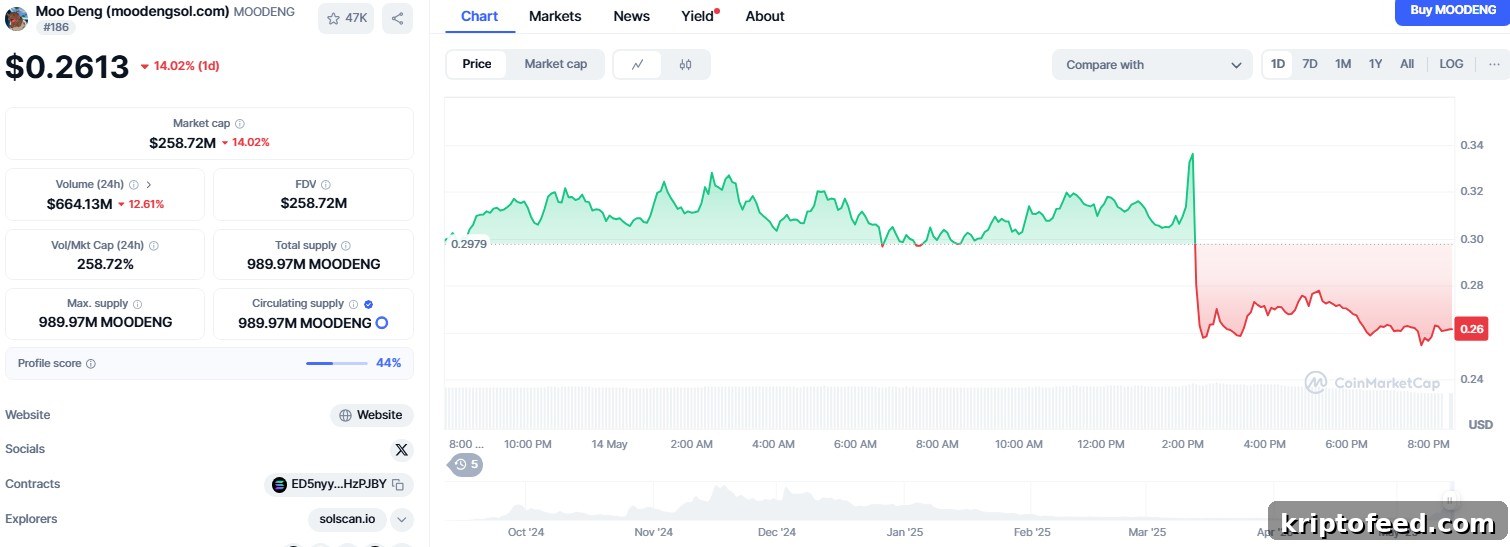Screen dimensions: 1510x547
Task: Click the 14 May date axis label
Action: pyautogui.click(x=609, y=444)
